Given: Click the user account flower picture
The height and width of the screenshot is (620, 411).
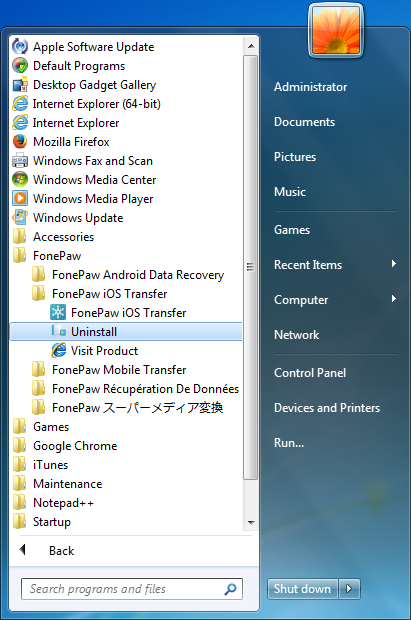Looking at the screenshot, I should pyautogui.click(x=336, y=31).
